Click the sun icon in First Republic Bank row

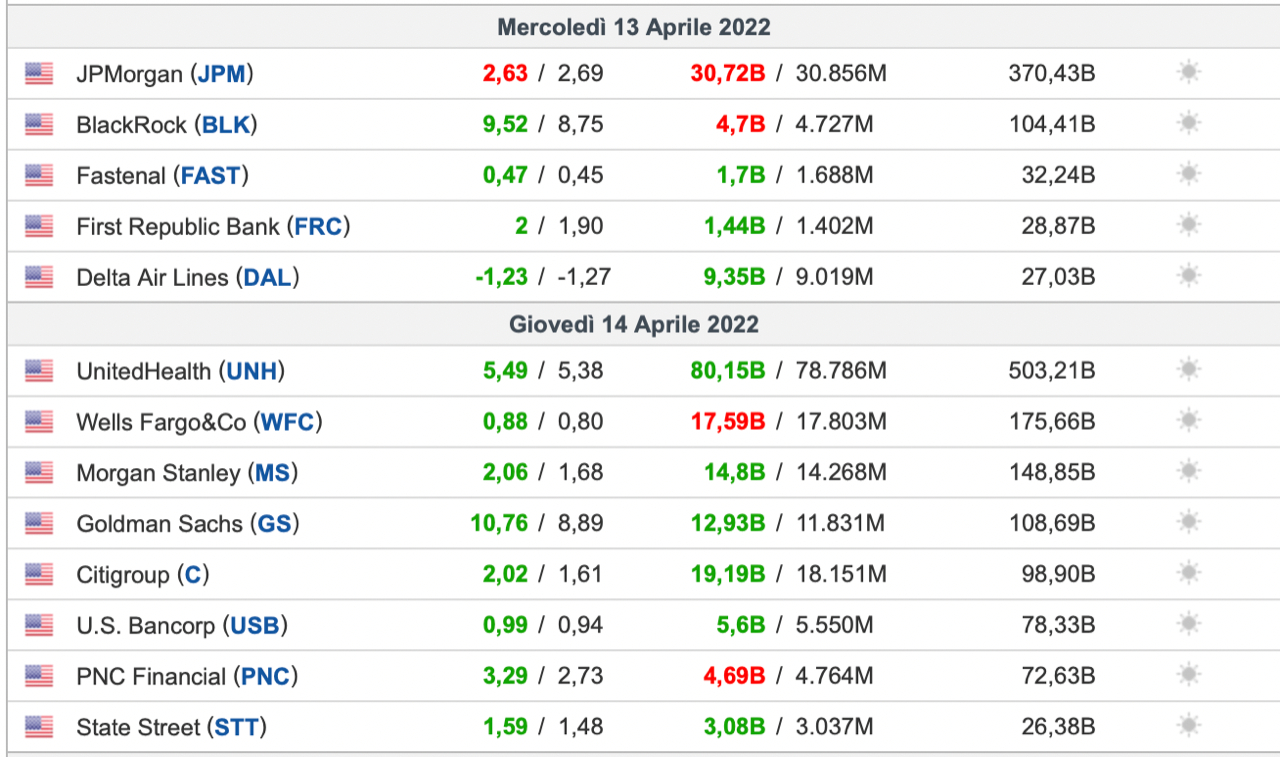coord(1188,225)
